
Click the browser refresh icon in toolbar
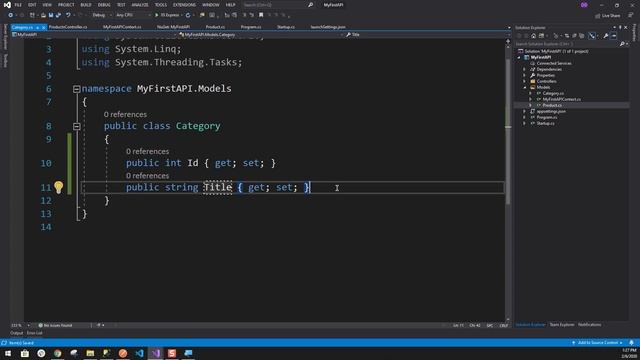click(188, 15)
